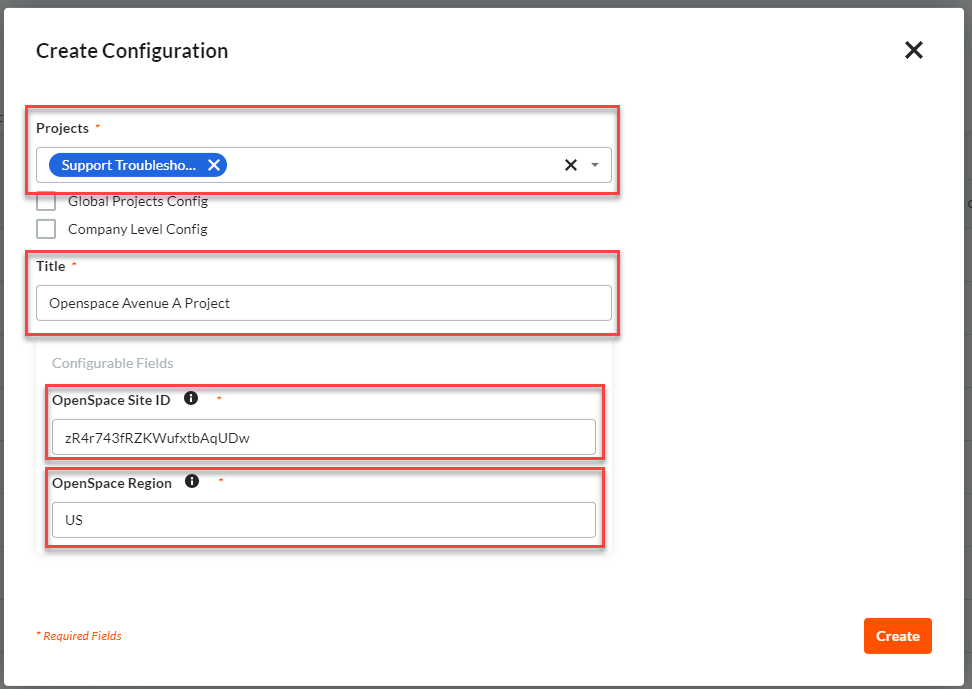Select the Title field containing Openspace Avenue A Project
The width and height of the screenshot is (972, 689).
click(x=324, y=302)
